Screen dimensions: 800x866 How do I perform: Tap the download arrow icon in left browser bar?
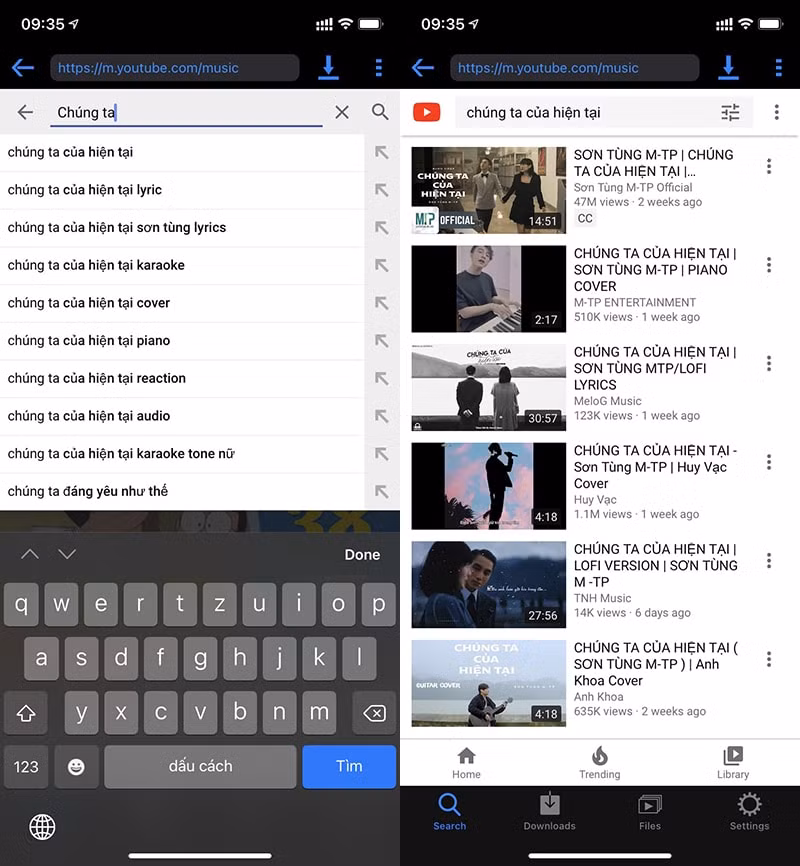(x=328, y=67)
